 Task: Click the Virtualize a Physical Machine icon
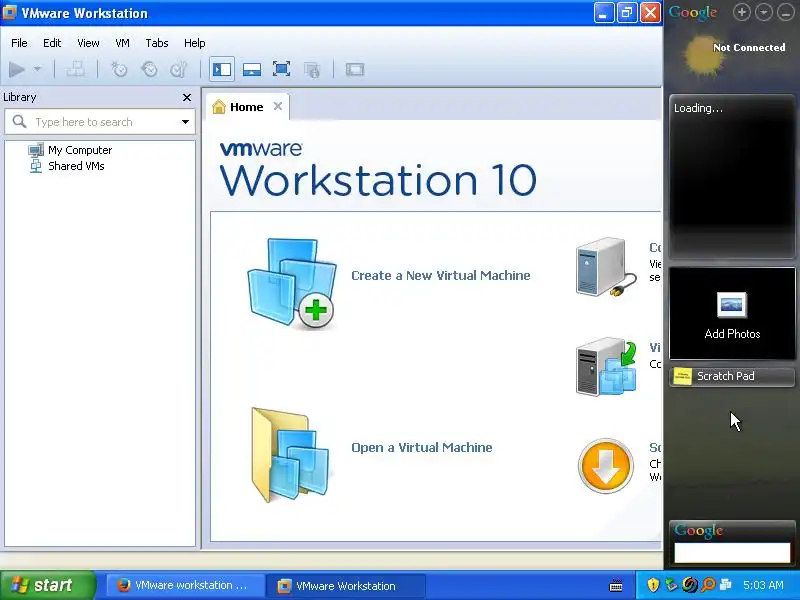pyautogui.click(x=606, y=366)
